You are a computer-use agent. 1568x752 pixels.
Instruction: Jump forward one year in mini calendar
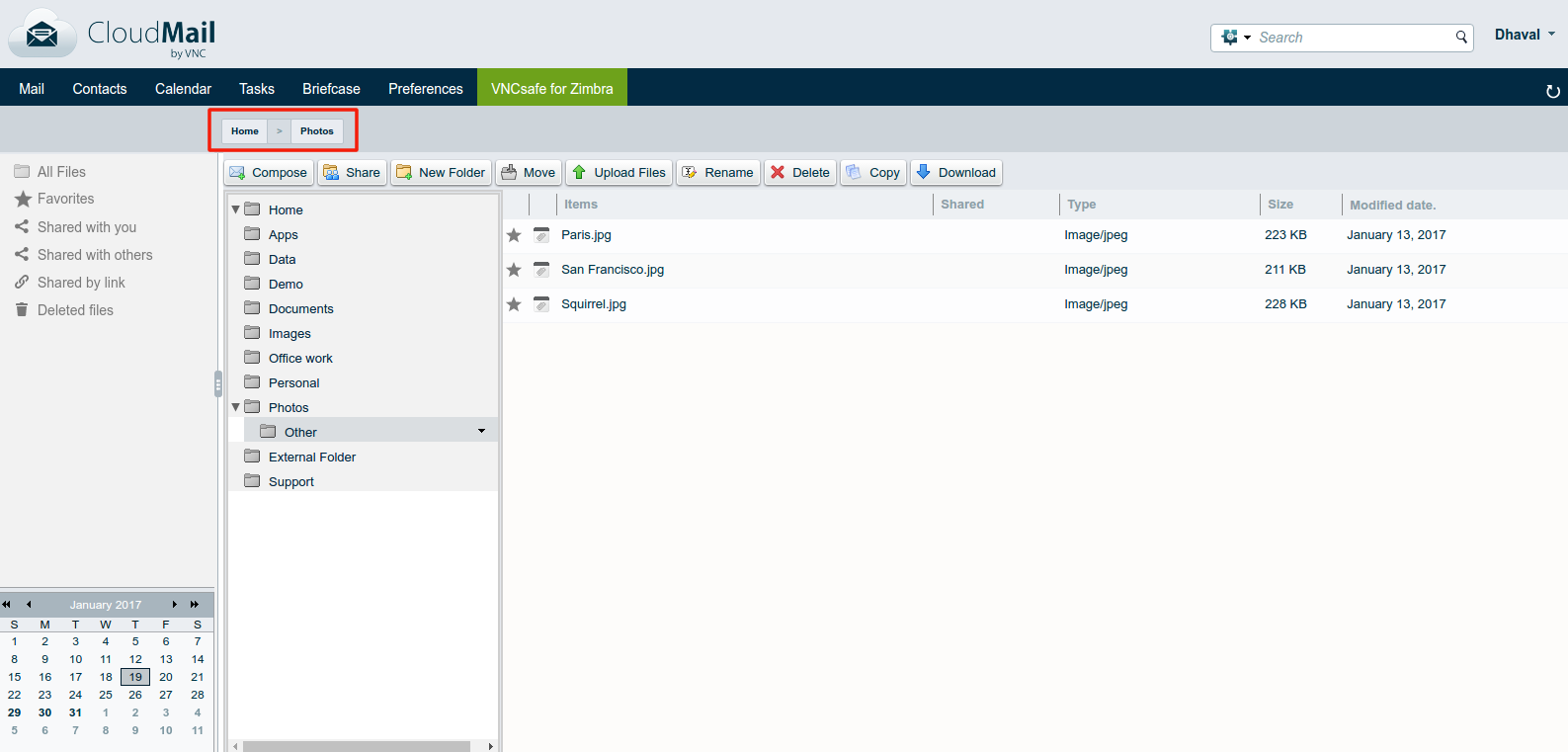point(195,604)
